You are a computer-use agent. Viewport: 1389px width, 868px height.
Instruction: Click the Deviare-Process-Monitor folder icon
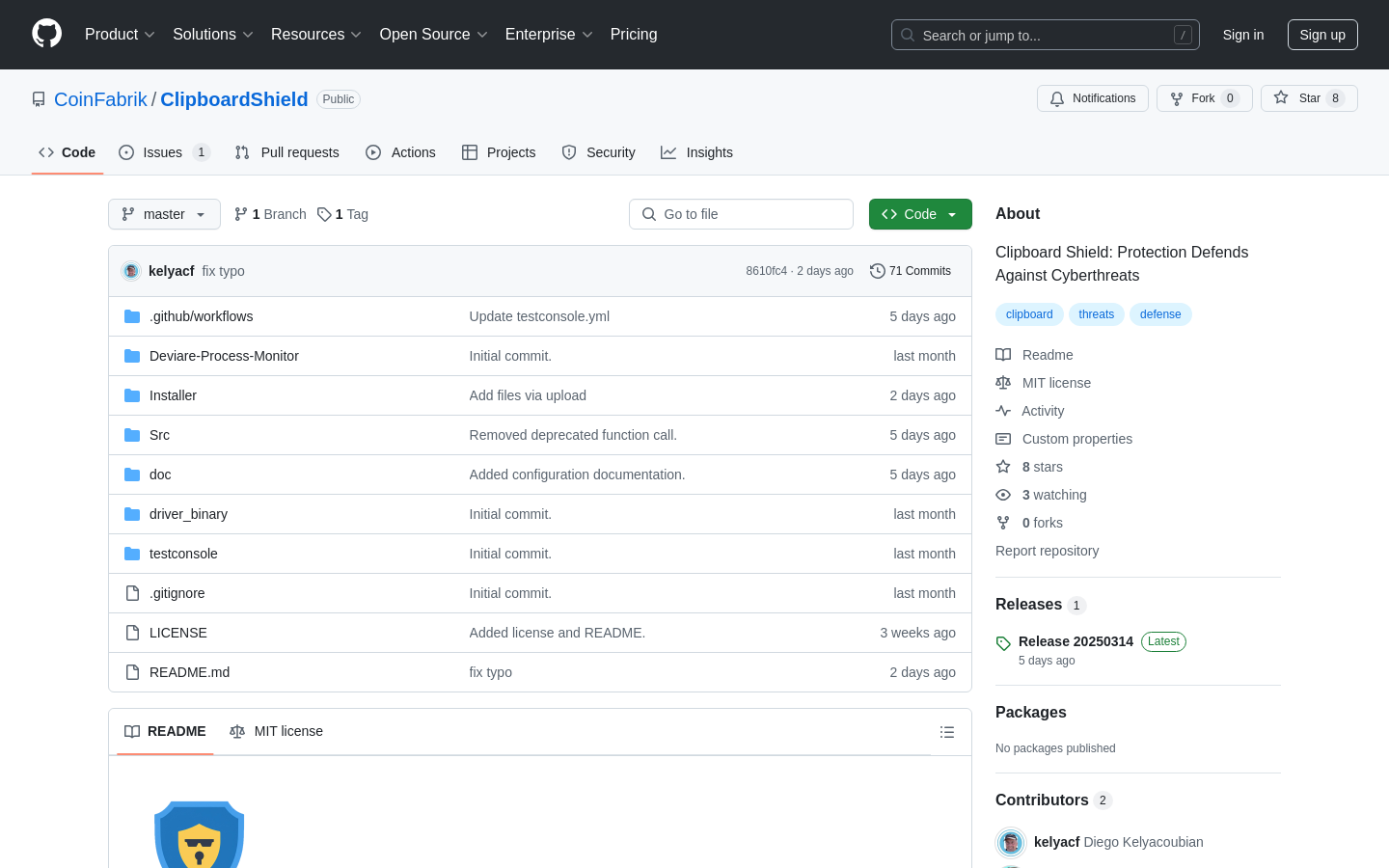coord(132,356)
